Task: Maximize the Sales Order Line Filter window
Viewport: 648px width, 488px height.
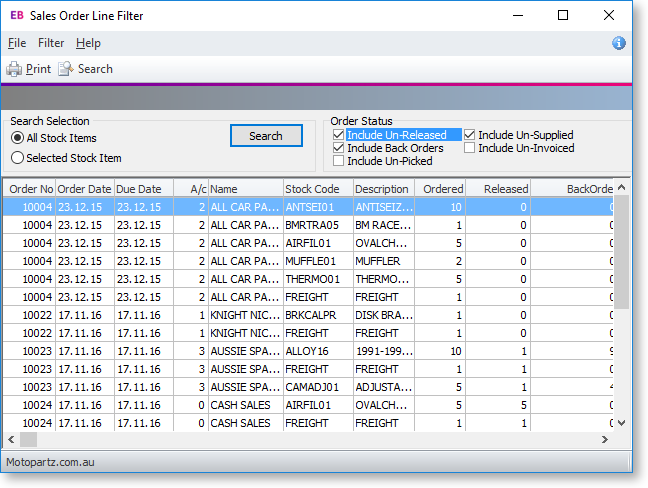Action: pos(563,15)
